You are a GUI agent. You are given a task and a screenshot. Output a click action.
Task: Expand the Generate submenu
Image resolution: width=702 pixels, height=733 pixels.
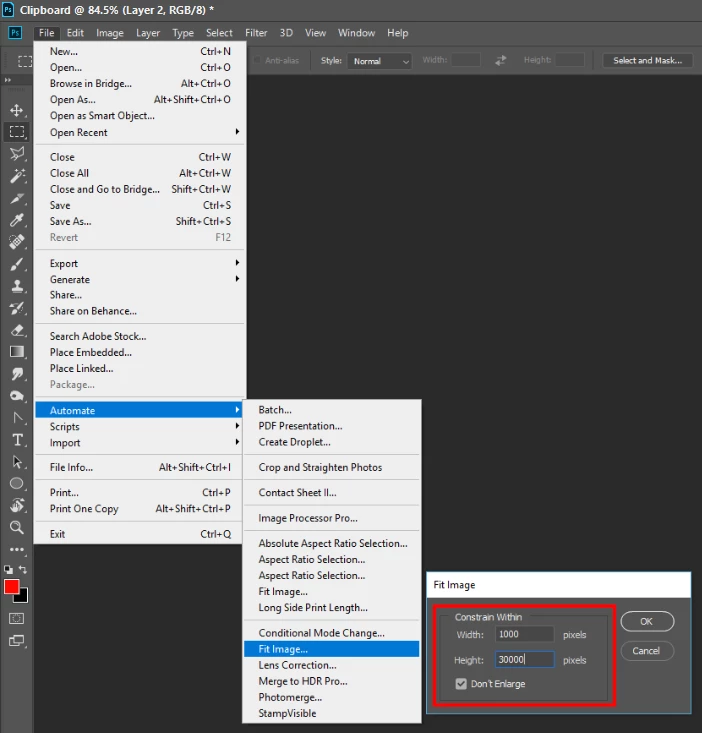point(140,279)
